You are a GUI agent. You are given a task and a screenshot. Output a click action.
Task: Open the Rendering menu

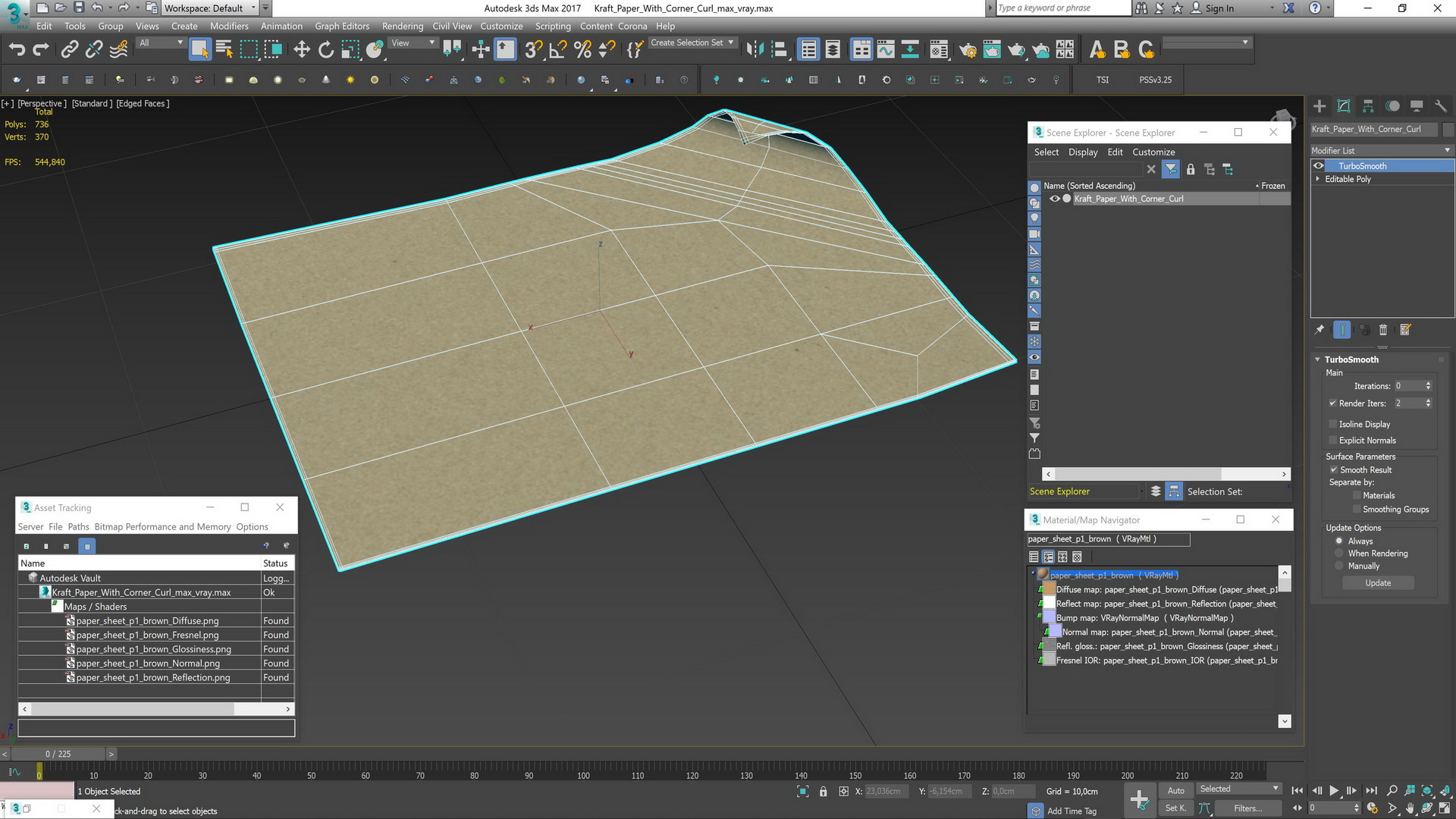pos(402,26)
